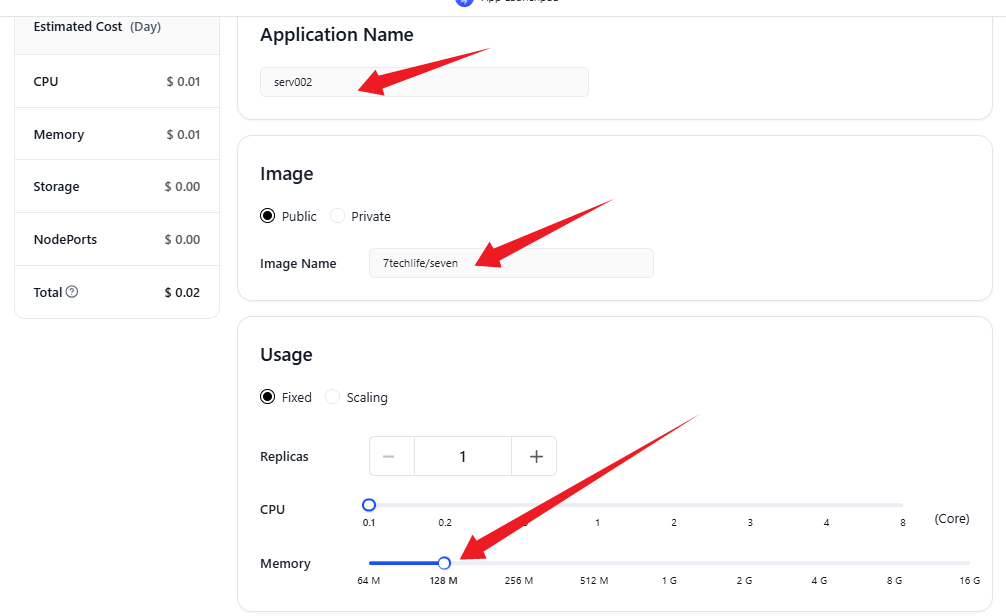Click the Image Name field with 7techlife/seven
Image resolution: width=1006 pixels, height=616 pixels.
tap(511, 263)
